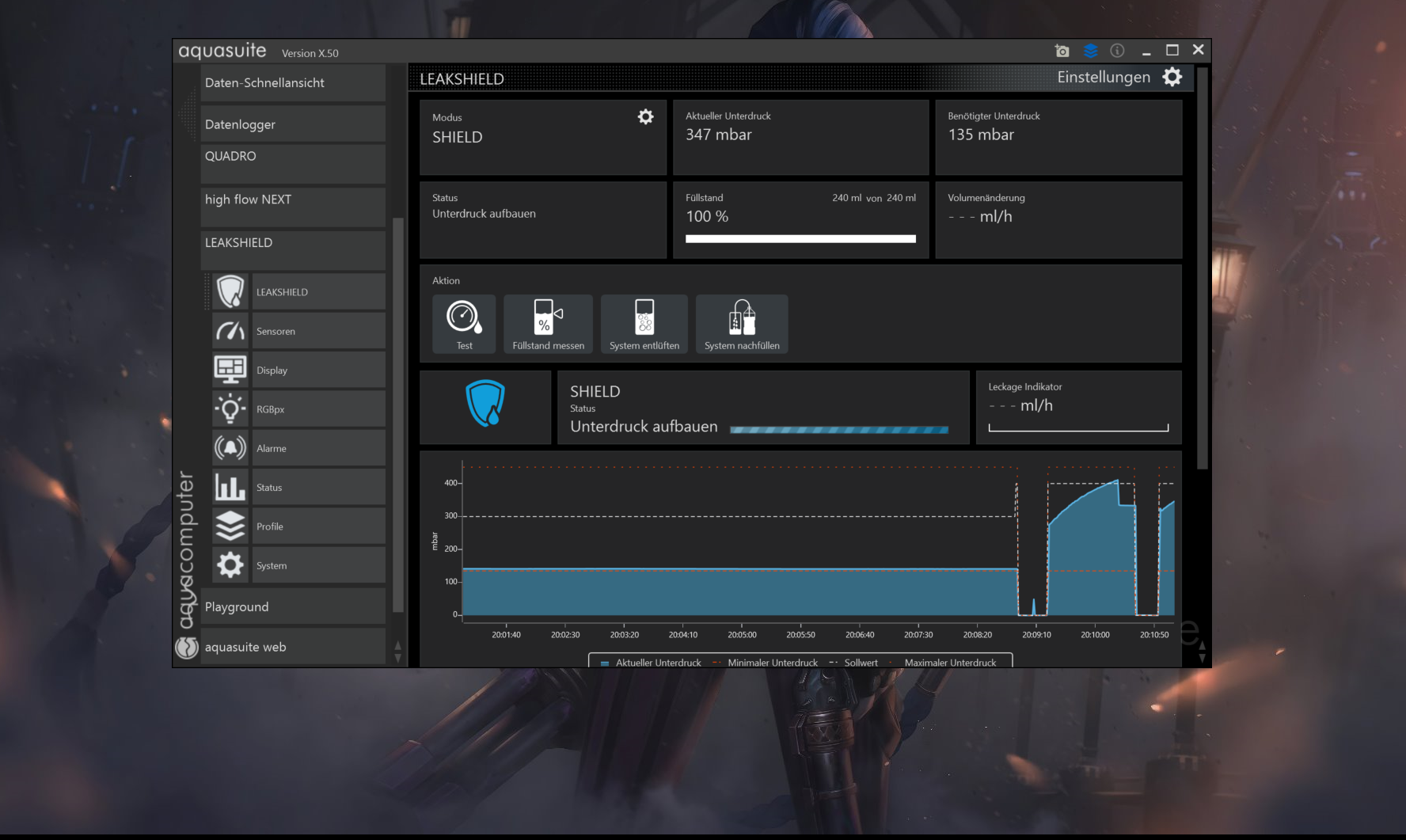
Task: Maximize the aquasuite window
Action: (1172, 50)
